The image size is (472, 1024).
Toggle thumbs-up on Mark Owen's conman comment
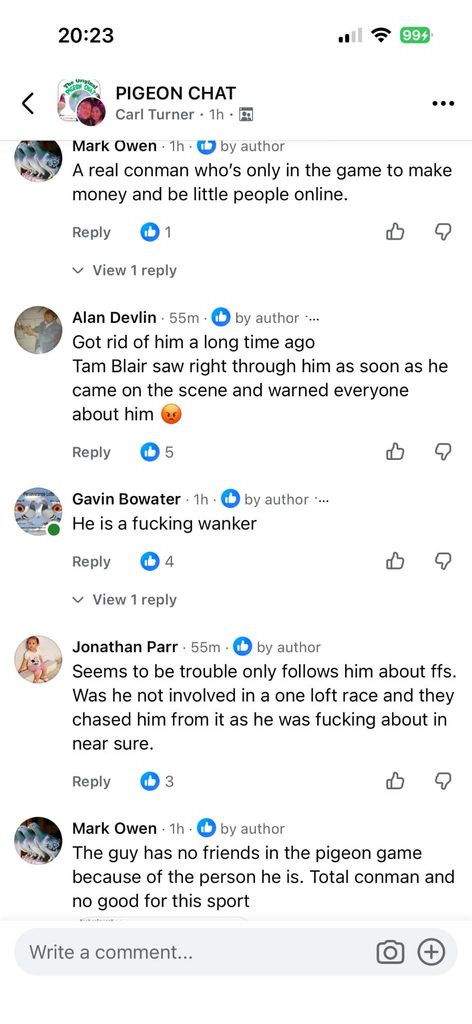396,231
